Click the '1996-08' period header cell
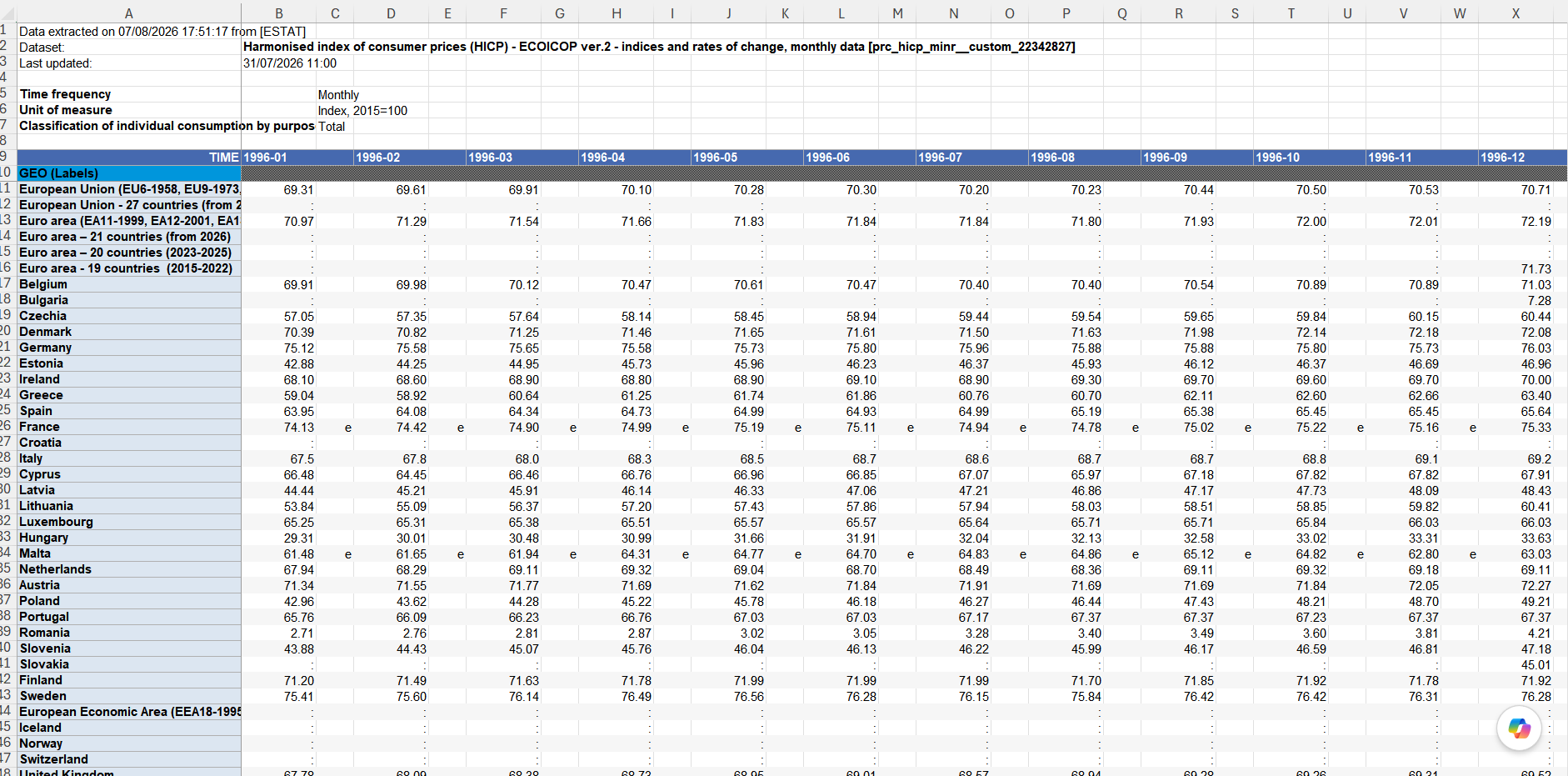 coord(1066,158)
